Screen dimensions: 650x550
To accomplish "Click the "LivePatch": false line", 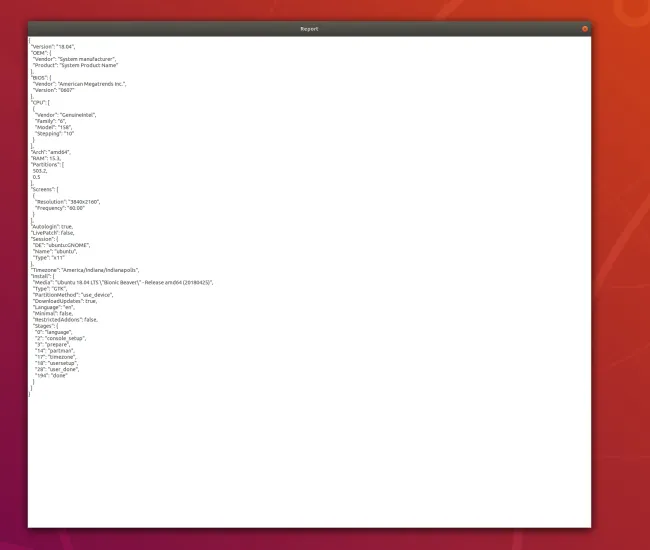I will [x=53, y=233].
